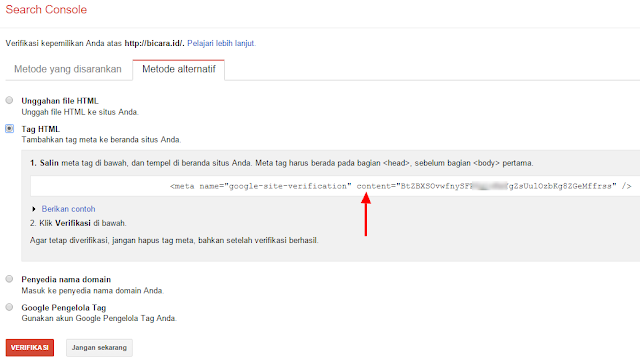Click the 'Agar tetap diverifikasi' note text

[174, 240]
